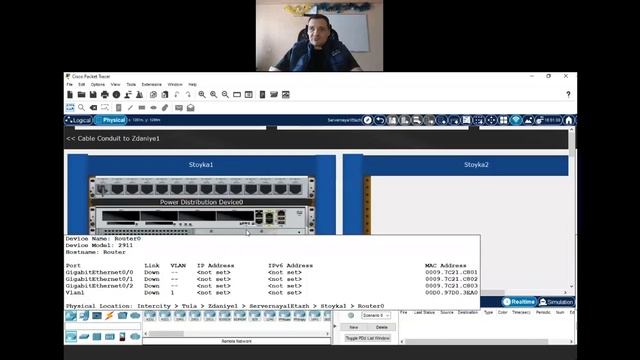Click the Inspect magnifier tool
Image resolution: width=640 pixels, height=360 pixels.
(82, 108)
